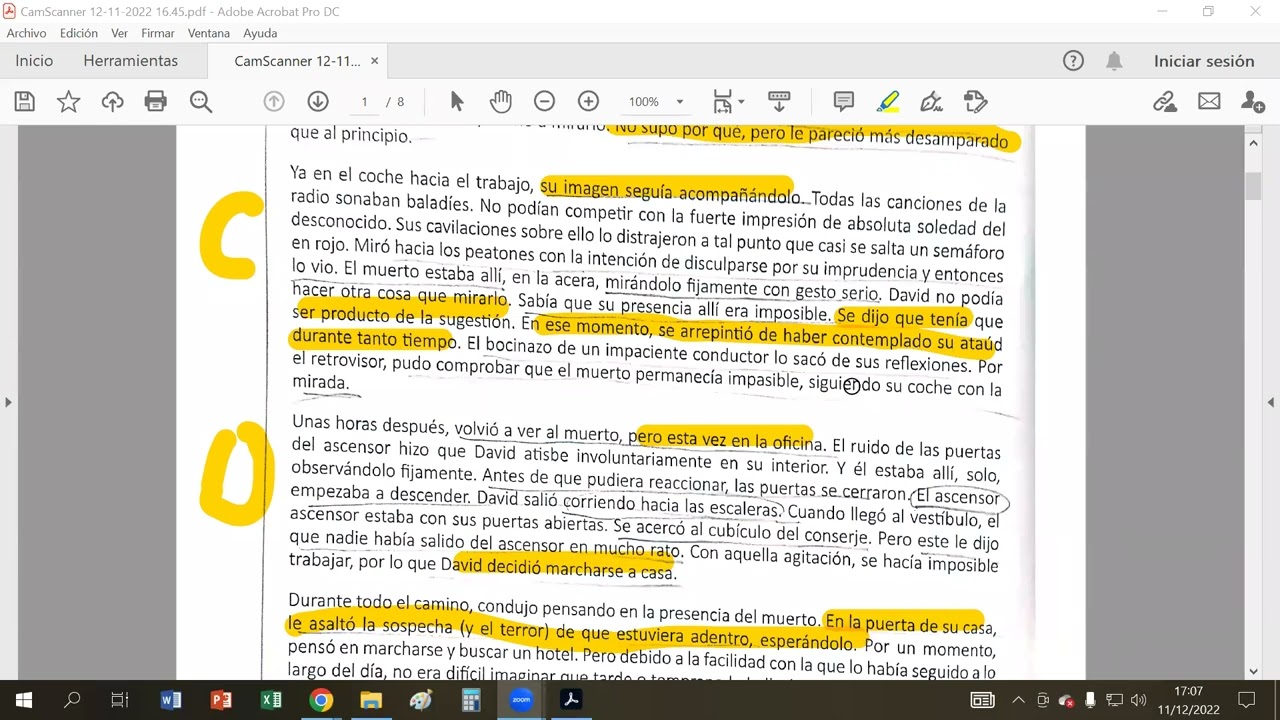Open the stamp tool icon
1280x720 pixels.
pyautogui.click(x=975, y=101)
